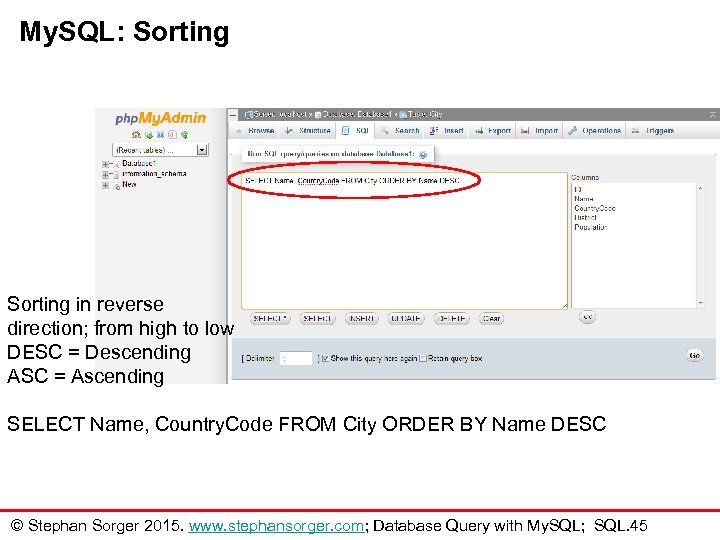The width and height of the screenshot is (720, 540).
Task: Click the Database1 link in query header
Action: (395, 154)
